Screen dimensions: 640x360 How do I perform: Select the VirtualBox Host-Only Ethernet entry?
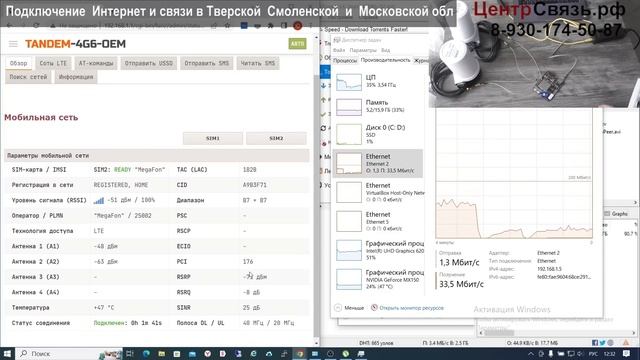click(378, 192)
